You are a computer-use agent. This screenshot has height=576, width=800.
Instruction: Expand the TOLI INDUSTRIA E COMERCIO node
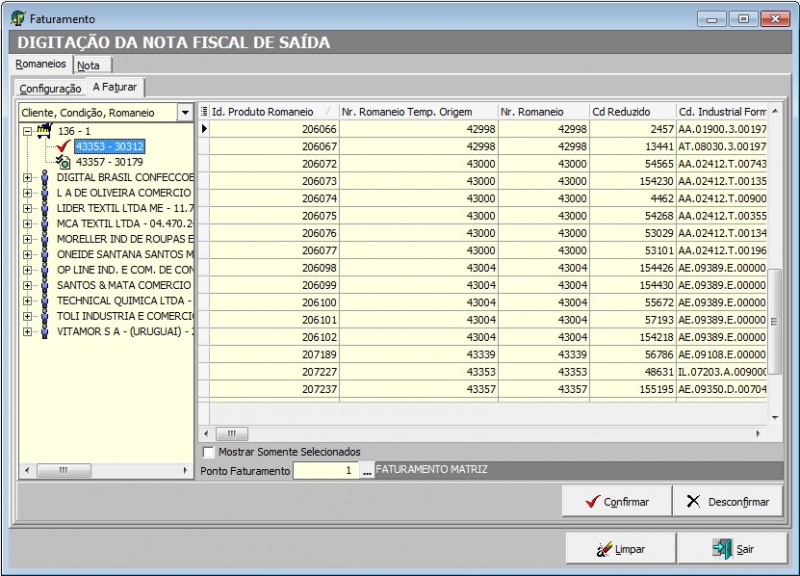pyautogui.click(x=27, y=316)
